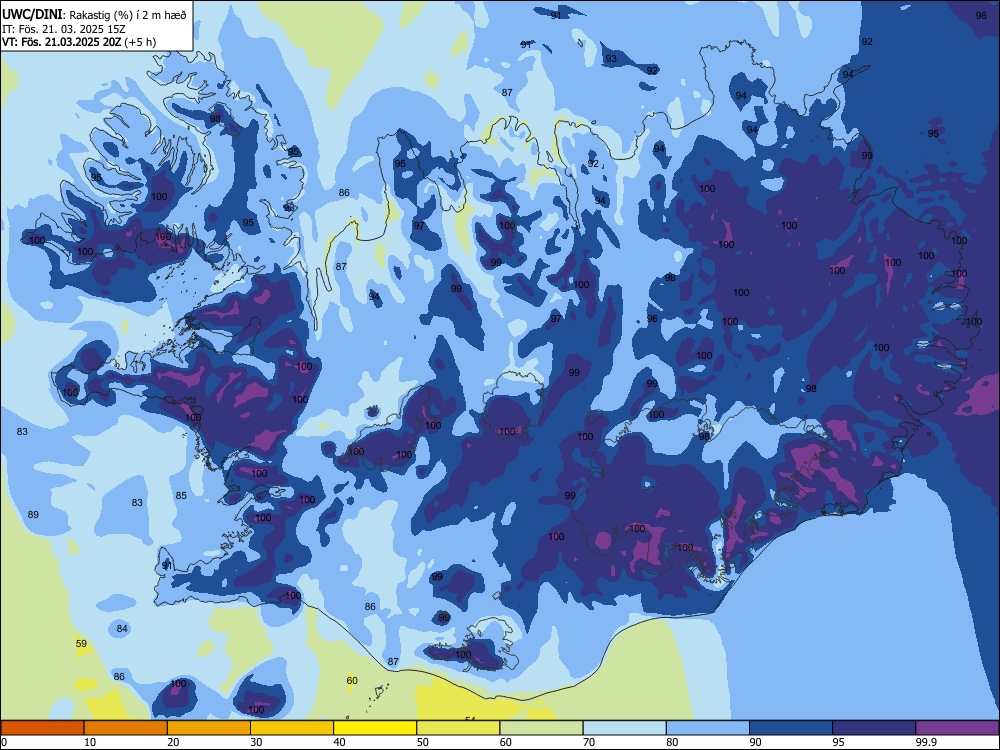Pick the light green 60–70 legend swatch

coord(541,728)
